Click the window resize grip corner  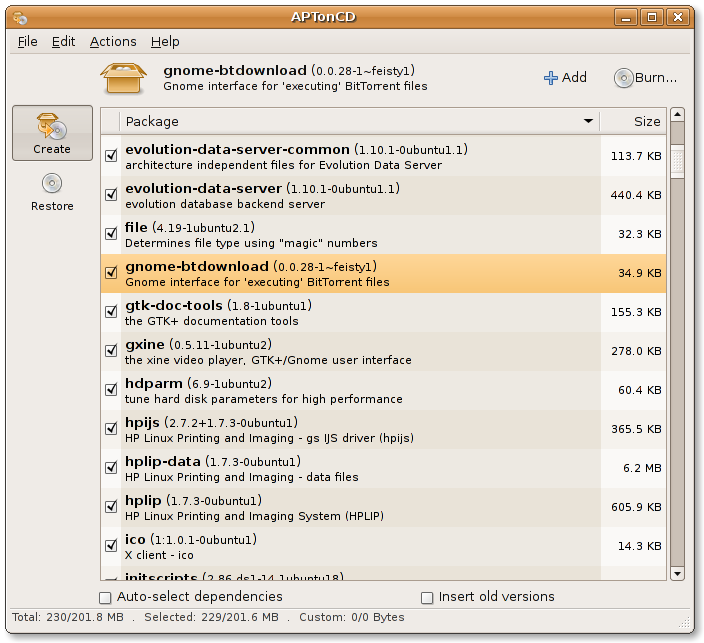(684, 622)
